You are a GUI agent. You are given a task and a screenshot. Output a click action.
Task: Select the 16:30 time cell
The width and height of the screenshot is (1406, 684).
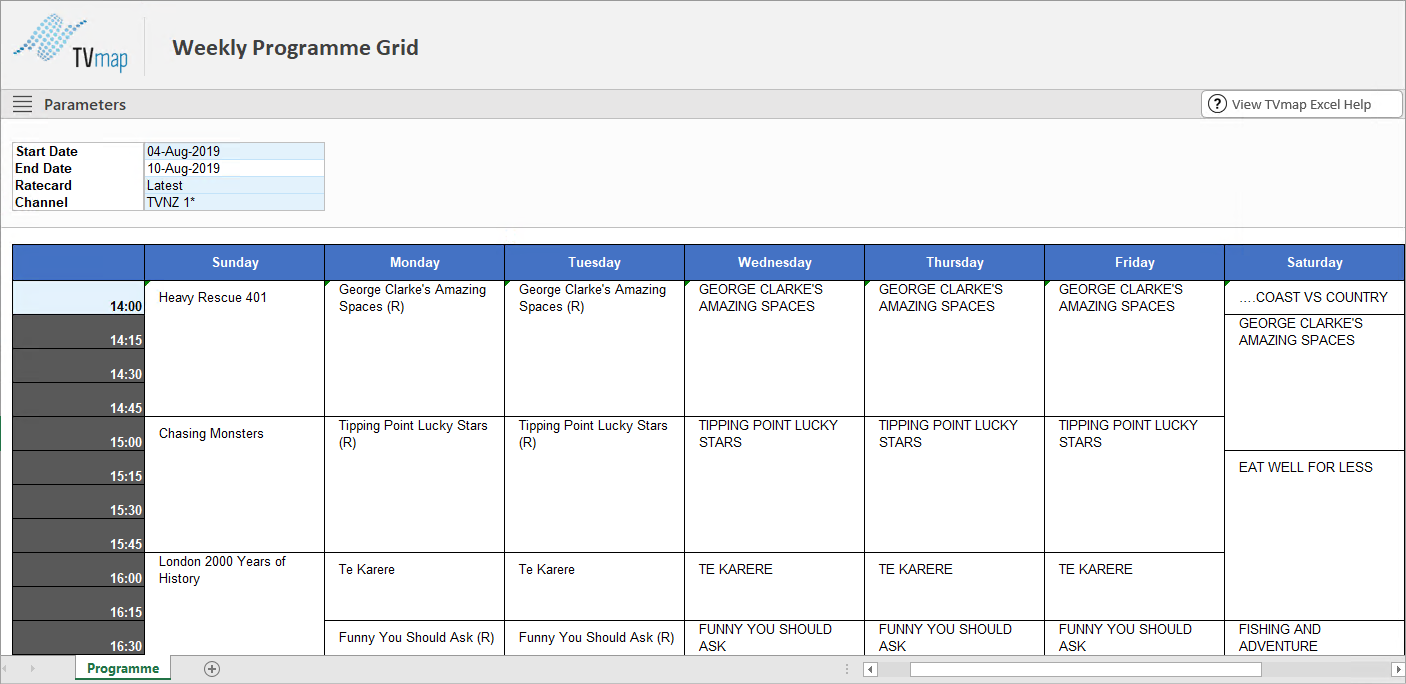78,638
